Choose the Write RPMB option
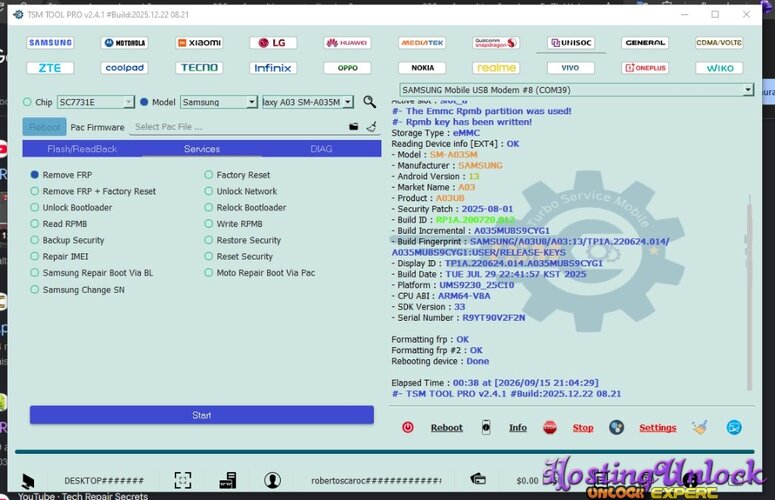The width and height of the screenshot is (775, 500). (x=234, y=224)
